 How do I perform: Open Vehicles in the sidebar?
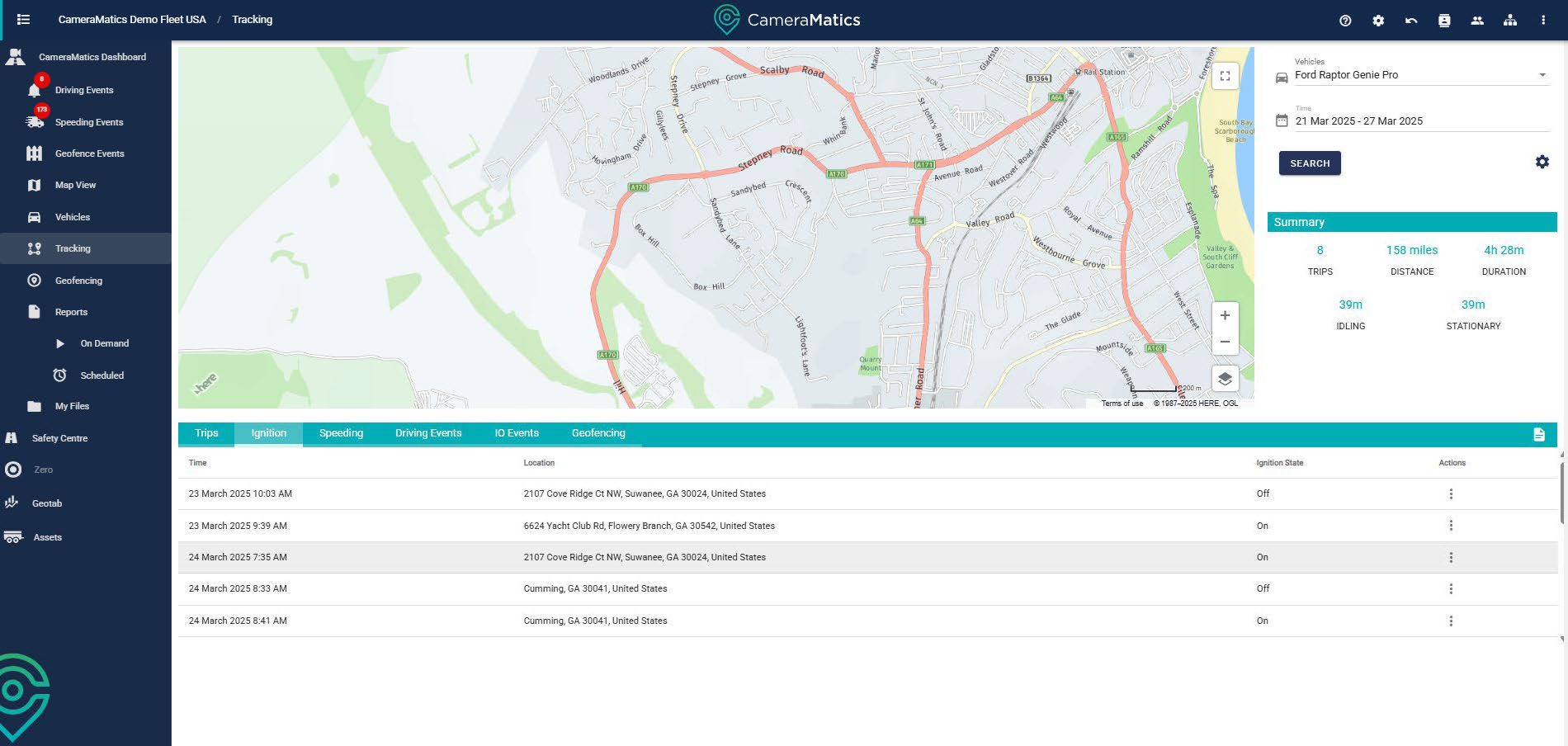point(73,217)
